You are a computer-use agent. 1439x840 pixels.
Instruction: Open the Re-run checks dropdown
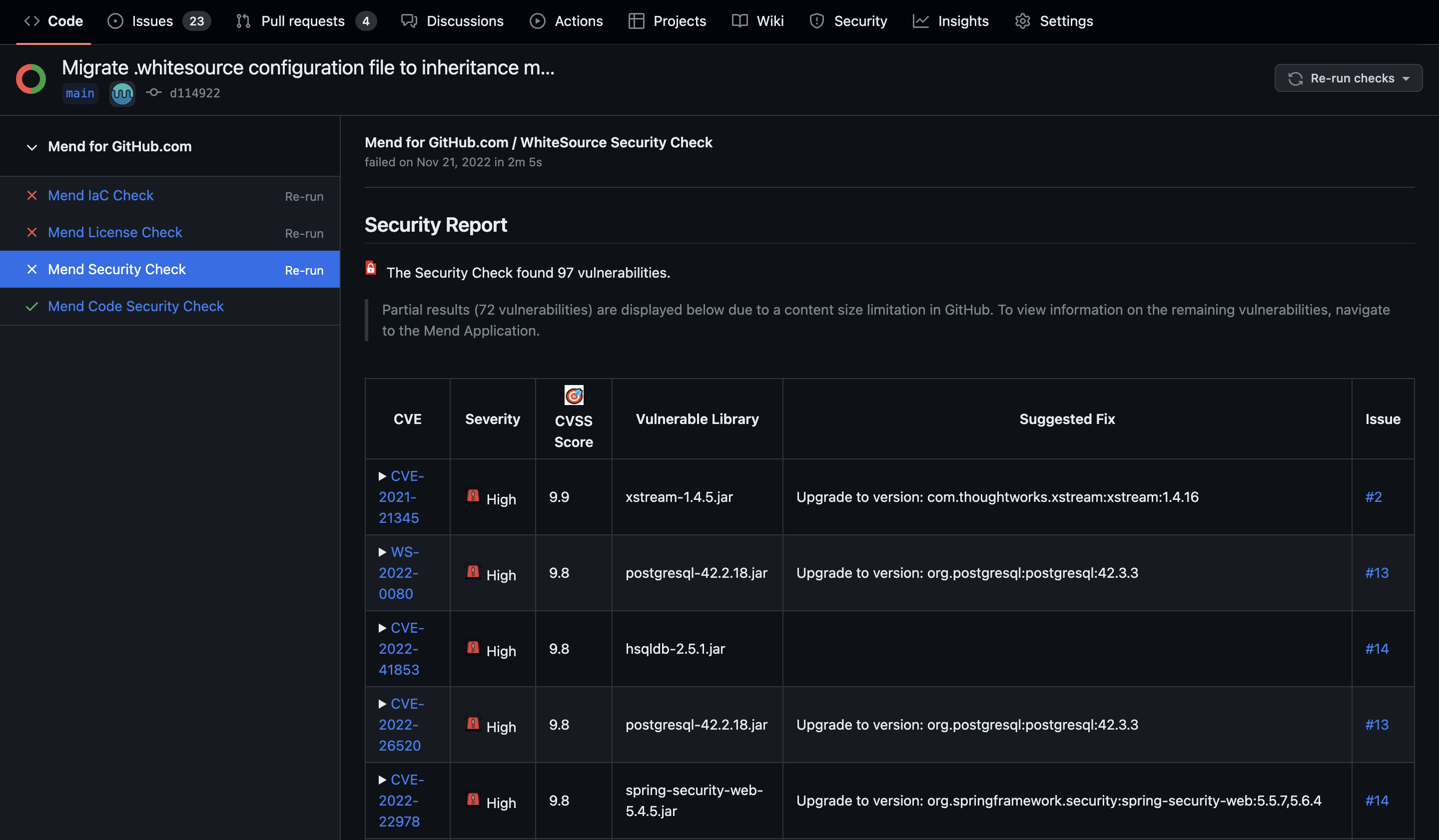point(1348,78)
